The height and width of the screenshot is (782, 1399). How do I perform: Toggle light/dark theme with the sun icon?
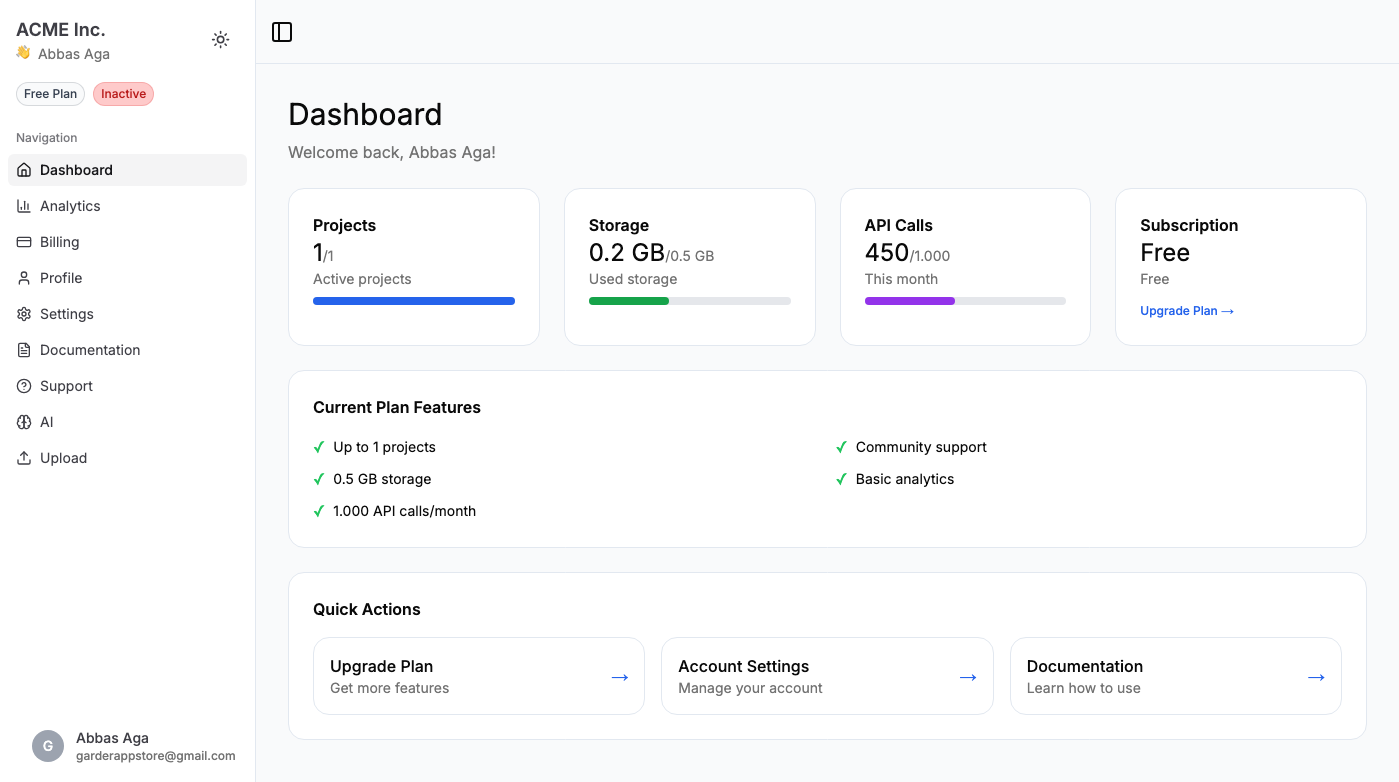pos(220,39)
